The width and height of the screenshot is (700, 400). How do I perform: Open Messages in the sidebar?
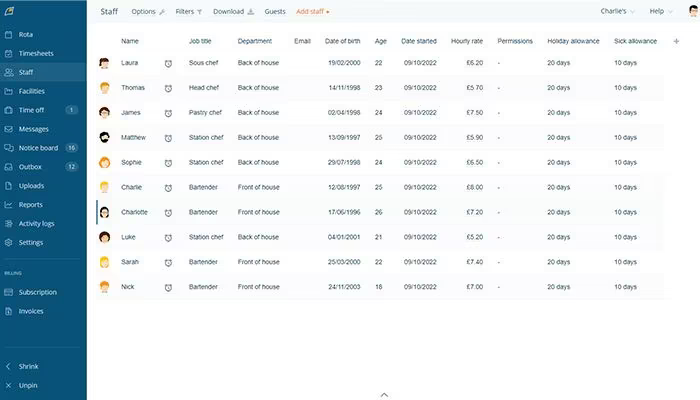(x=33, y=129)
